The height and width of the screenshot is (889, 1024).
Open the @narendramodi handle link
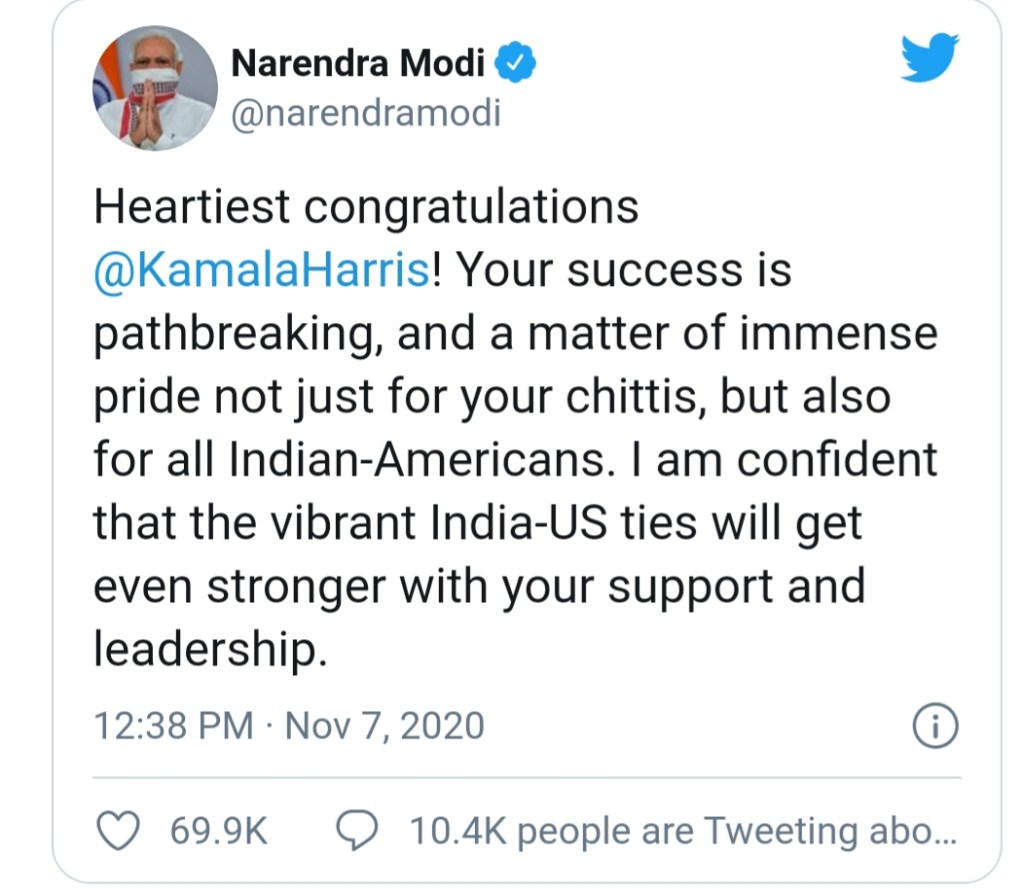click(365, 114)
